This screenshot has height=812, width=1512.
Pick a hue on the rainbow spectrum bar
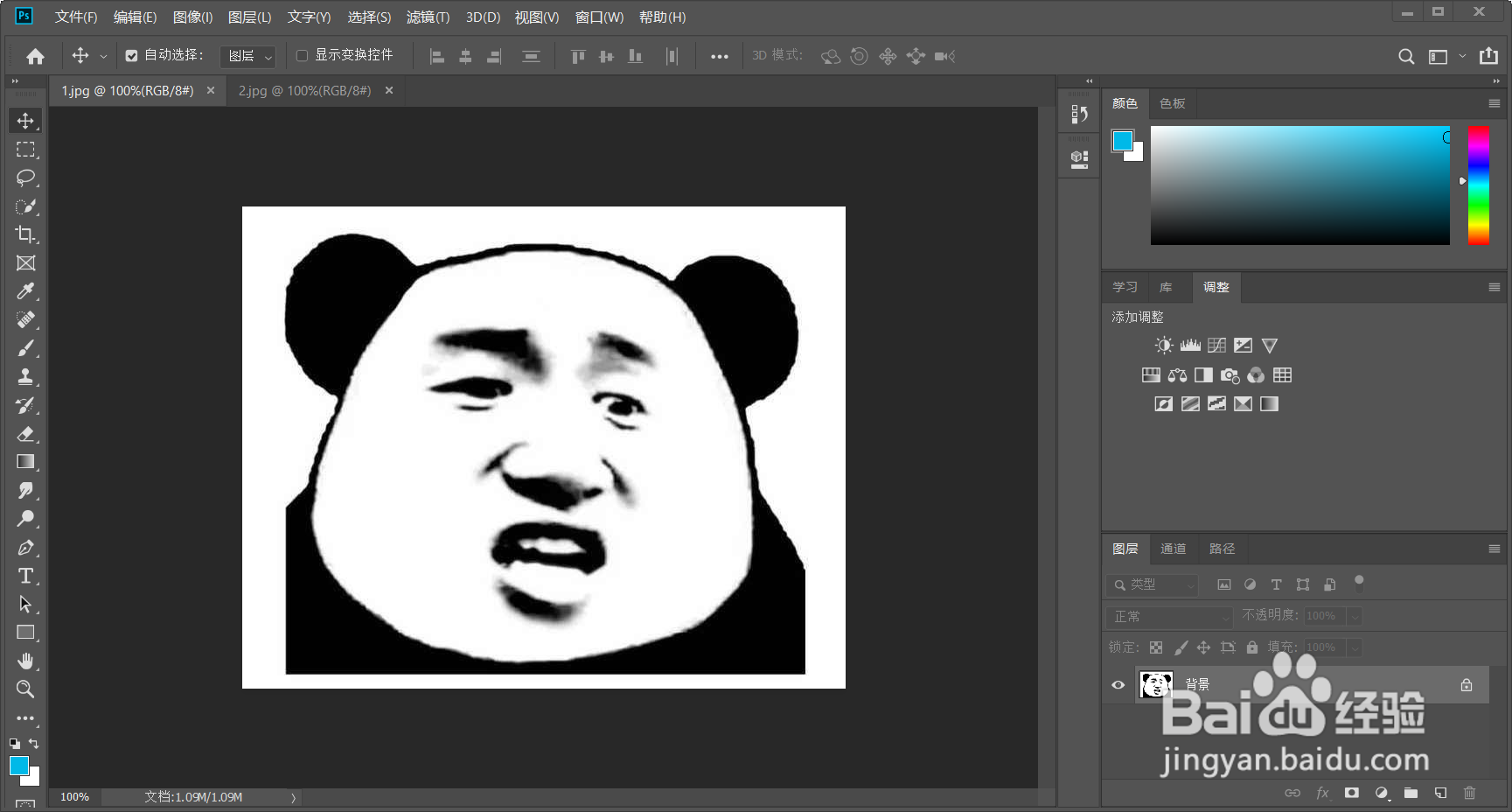1479,185
